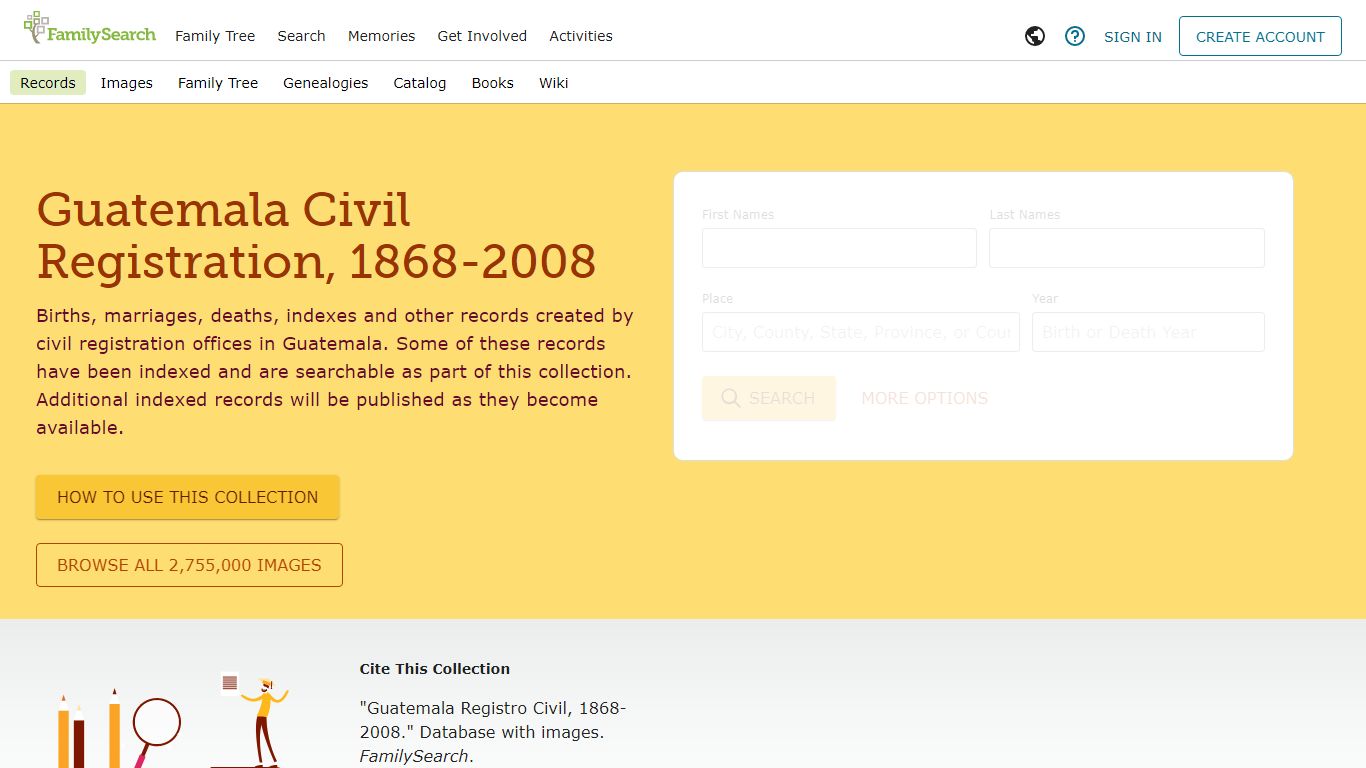Browse all 2,755,000 images button
The height and width of the screenshot is (768, 1366).
point(189,565)
